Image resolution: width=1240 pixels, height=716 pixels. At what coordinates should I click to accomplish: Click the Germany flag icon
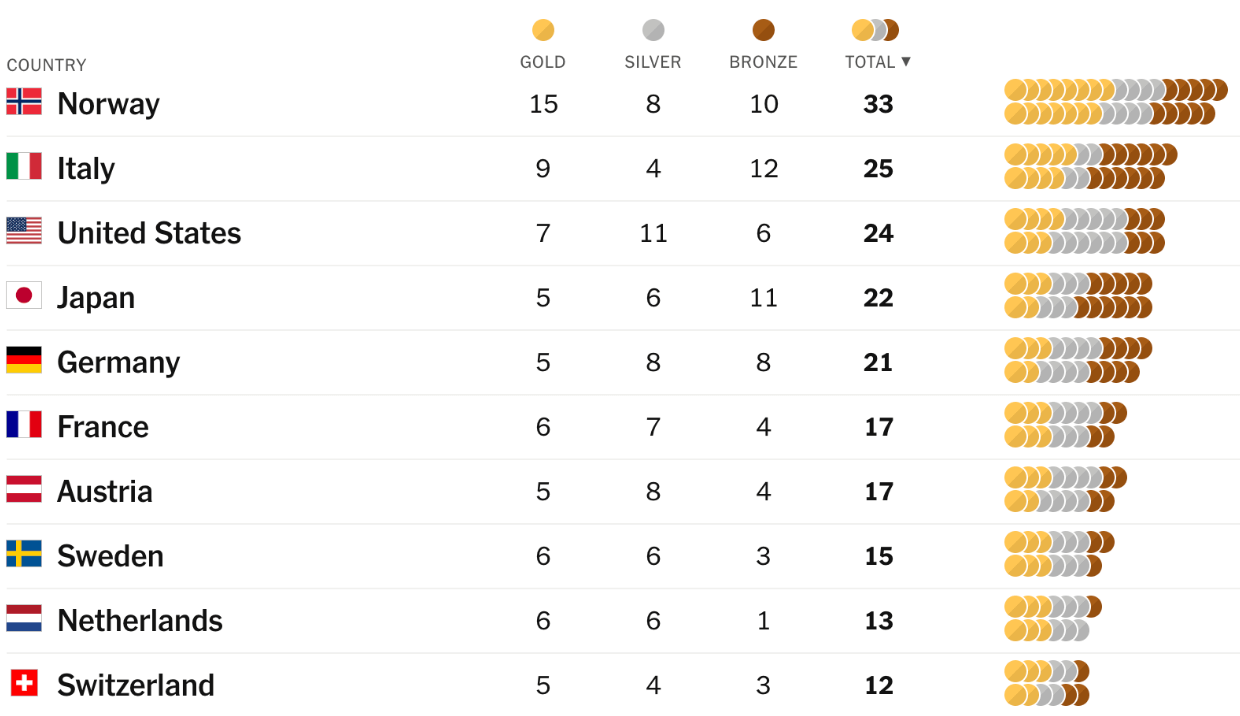(24, 360)
